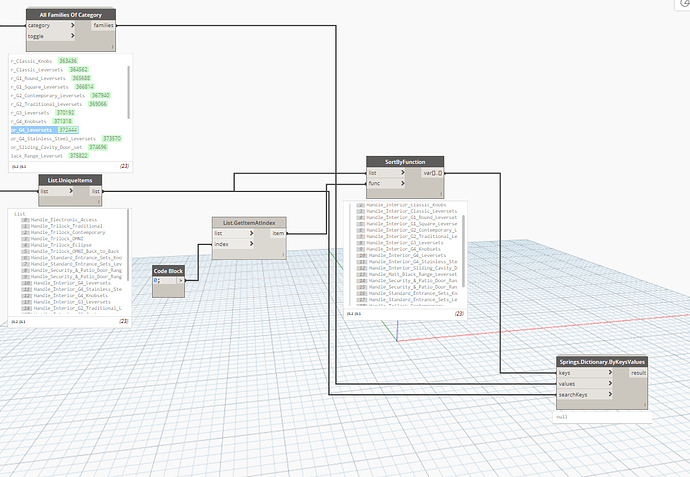This screenshot has width=690, height=477.
Task: Select Handle_Electronic_Access list item
Action: [64, 220]
